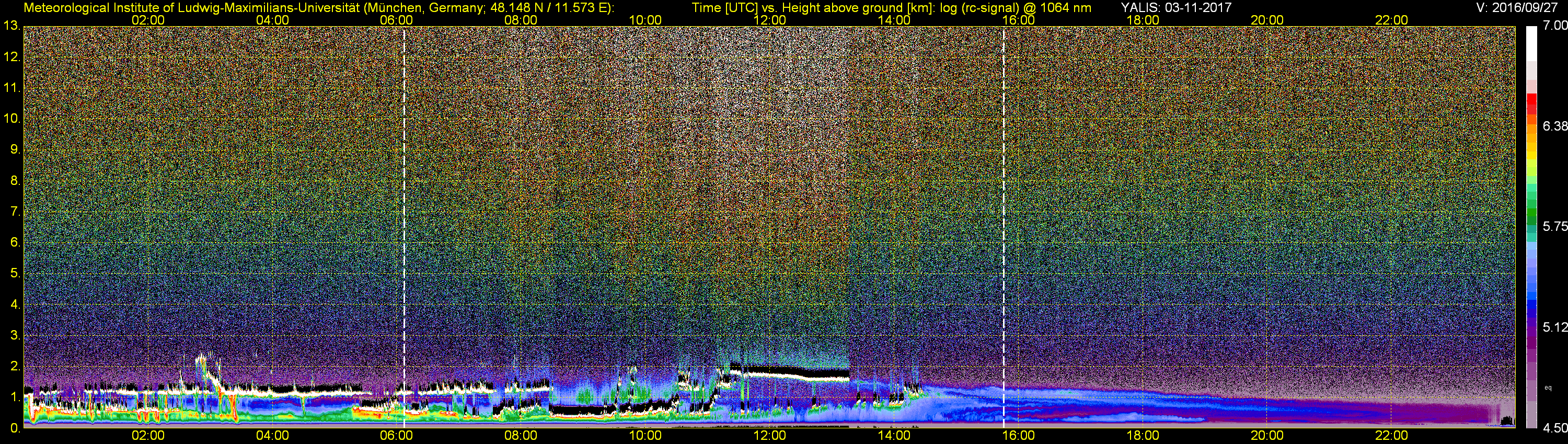Click the 0 km height axis label
1568x444 pixels.
tap(15, 428)
